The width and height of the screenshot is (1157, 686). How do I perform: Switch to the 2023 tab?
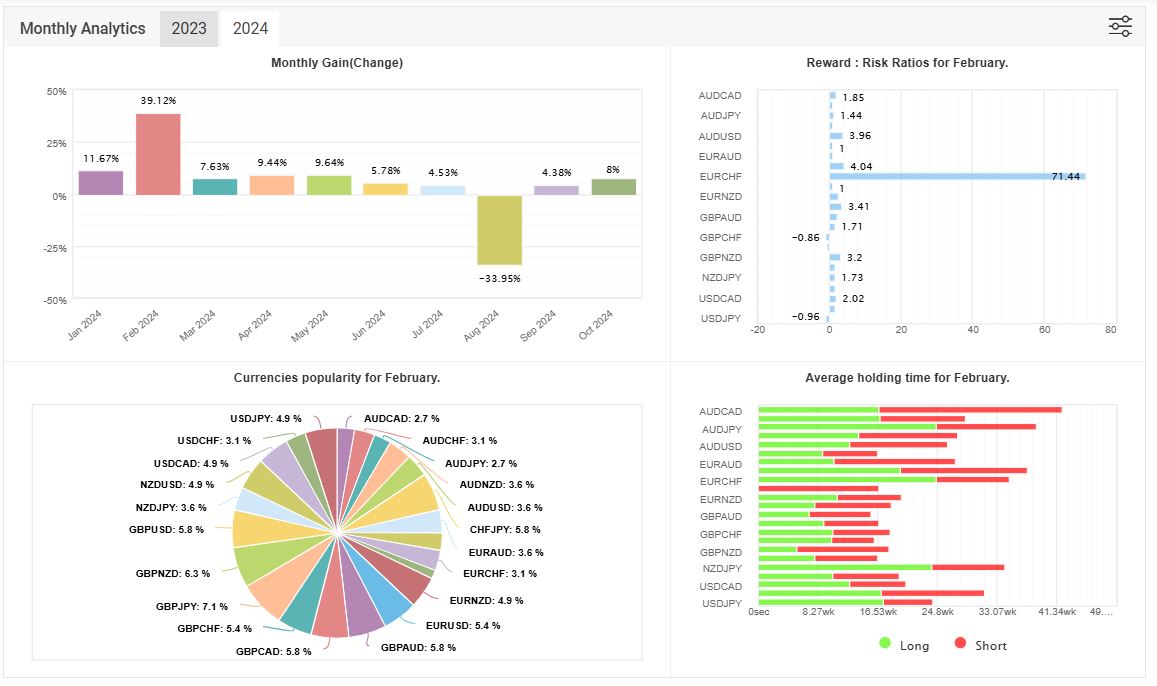(189, 28)
